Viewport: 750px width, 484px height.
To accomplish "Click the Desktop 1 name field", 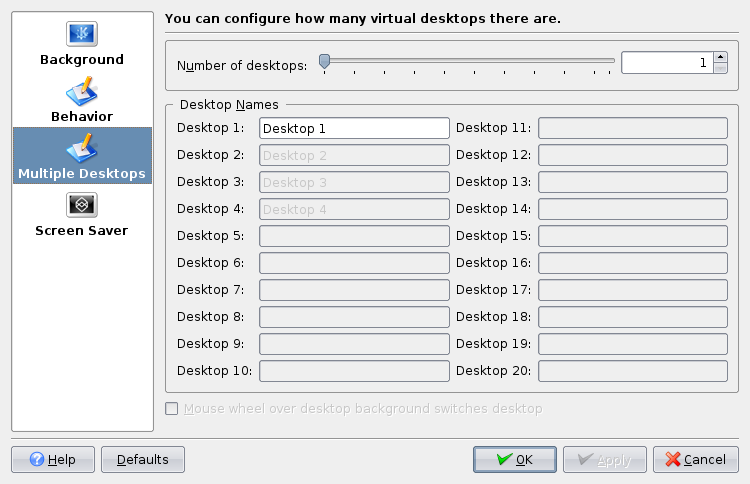I will coord(354,128).
